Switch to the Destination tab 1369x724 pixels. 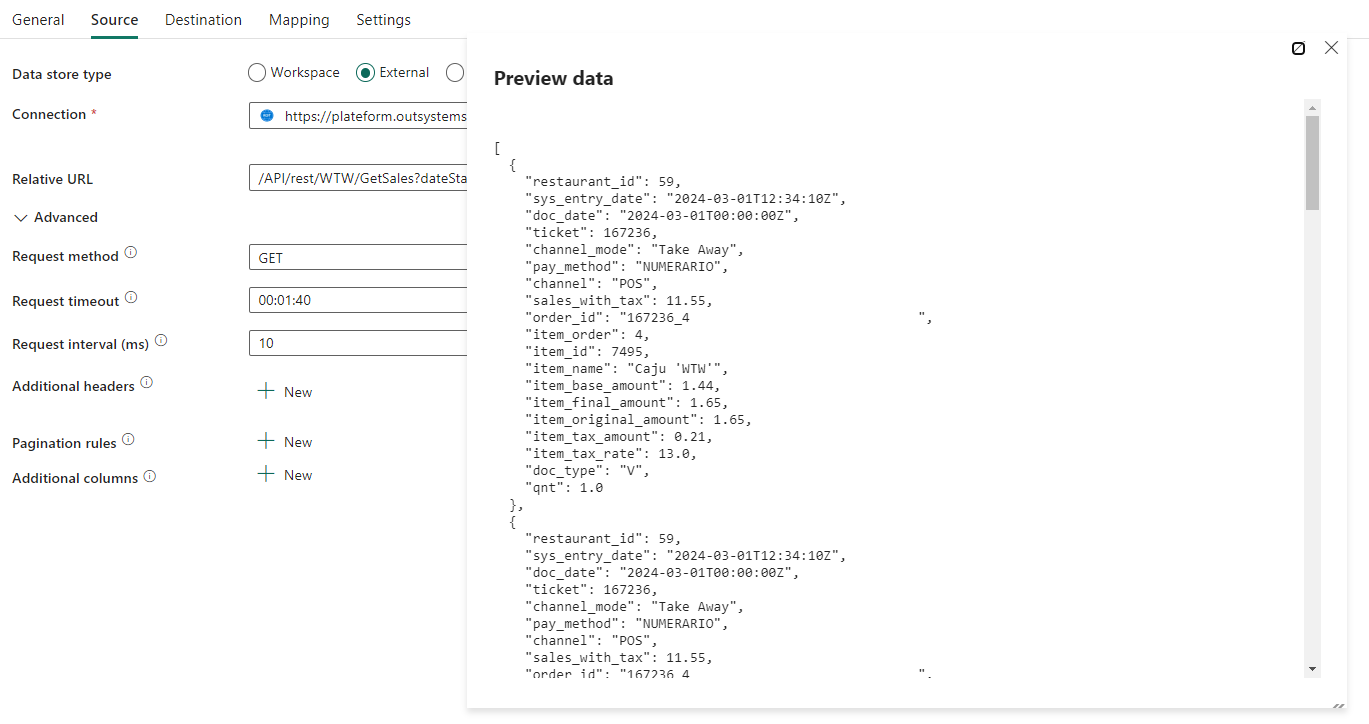[x=203, y=20]
